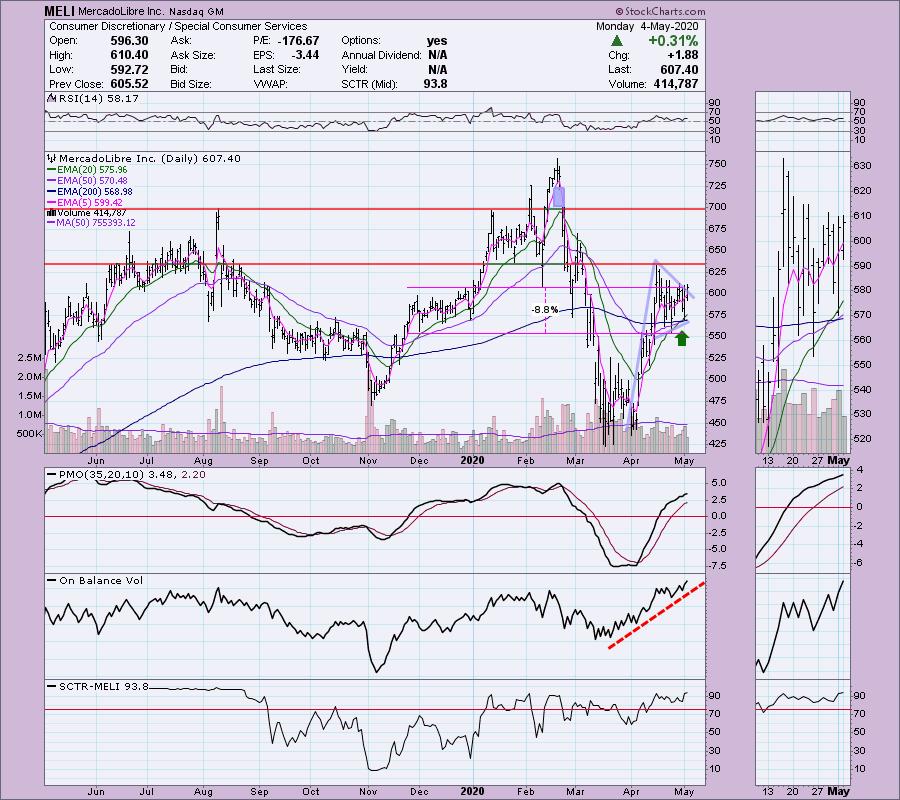Click the EMA(200) 568.98 legend entry
This screenshot has height=800, width=900.
[94, 192]
